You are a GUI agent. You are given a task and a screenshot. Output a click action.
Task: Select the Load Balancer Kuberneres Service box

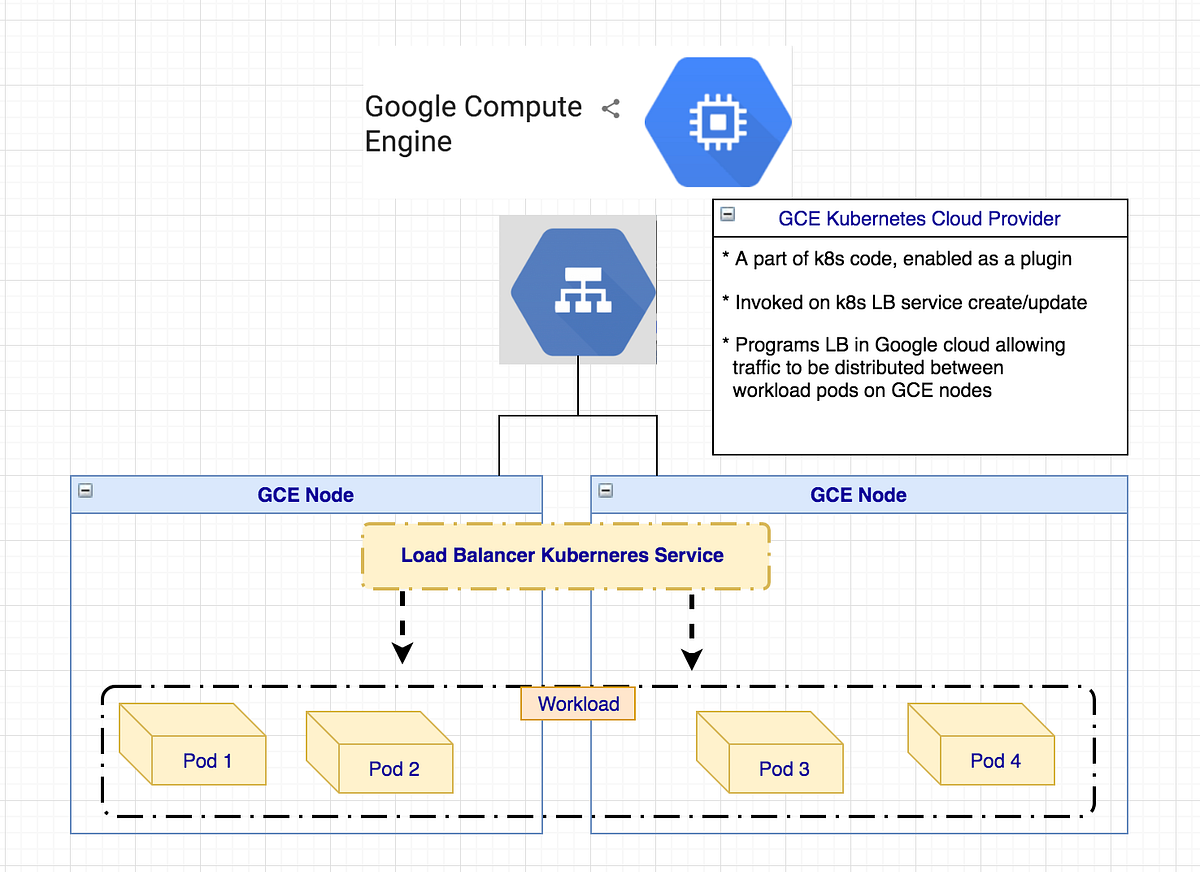[x=563, y=555]
